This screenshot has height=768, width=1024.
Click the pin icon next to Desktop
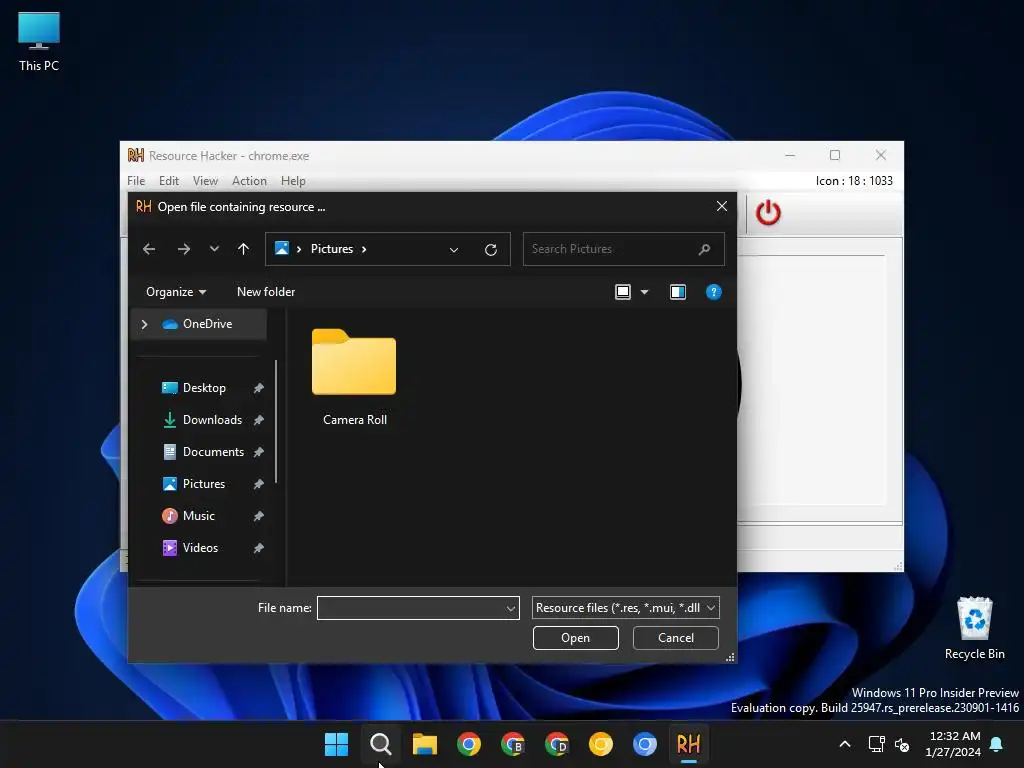(259, 388)
